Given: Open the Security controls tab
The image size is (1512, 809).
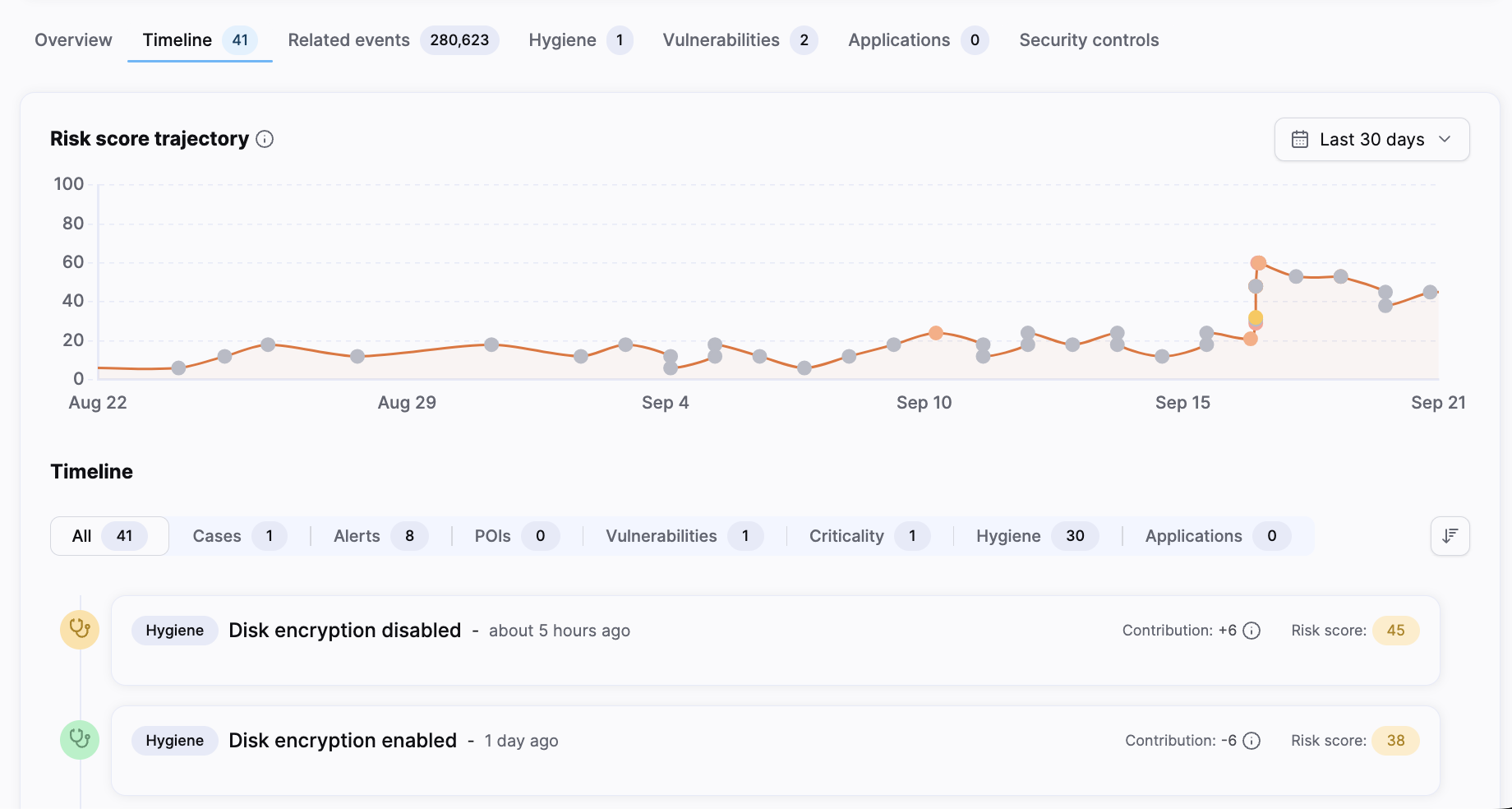Looking at the screenshot, I should 1089,40.
